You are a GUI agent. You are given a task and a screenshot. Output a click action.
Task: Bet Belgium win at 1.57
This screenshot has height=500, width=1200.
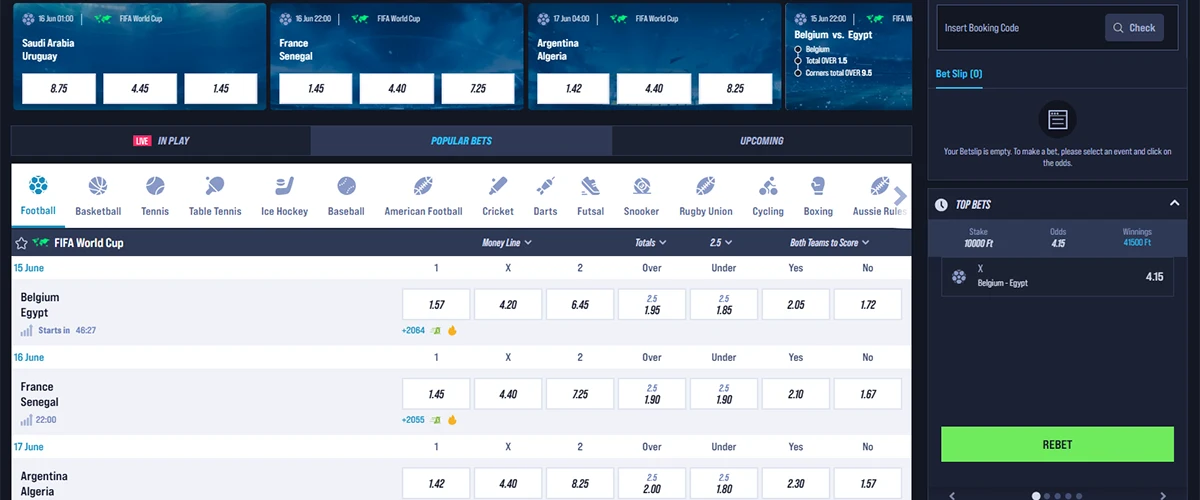(436, 305)
